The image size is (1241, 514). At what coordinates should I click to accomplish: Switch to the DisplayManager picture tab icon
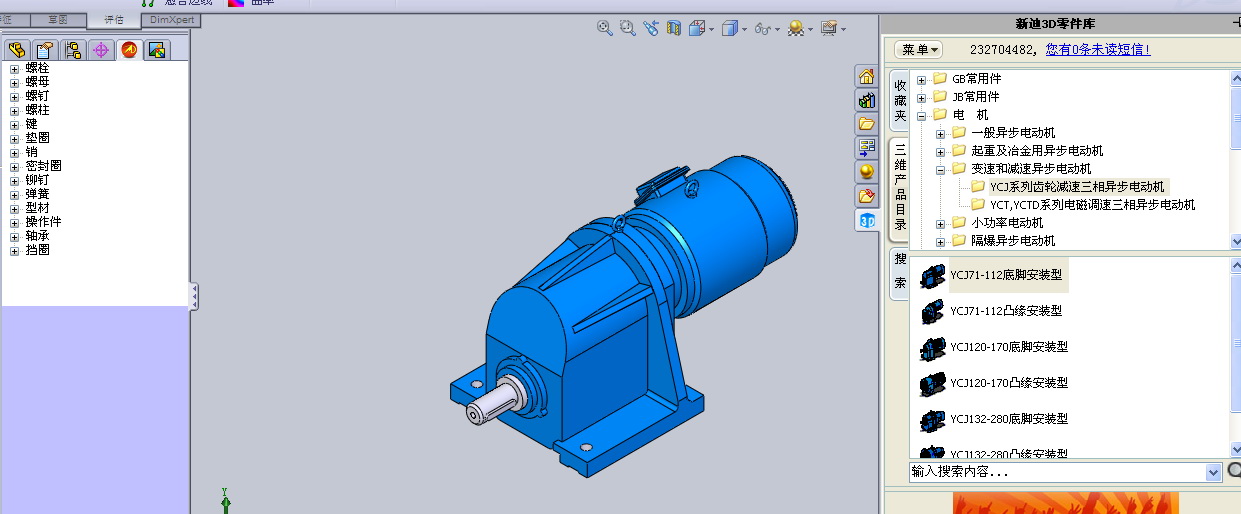pyautogui.click(x=156, y=50)
